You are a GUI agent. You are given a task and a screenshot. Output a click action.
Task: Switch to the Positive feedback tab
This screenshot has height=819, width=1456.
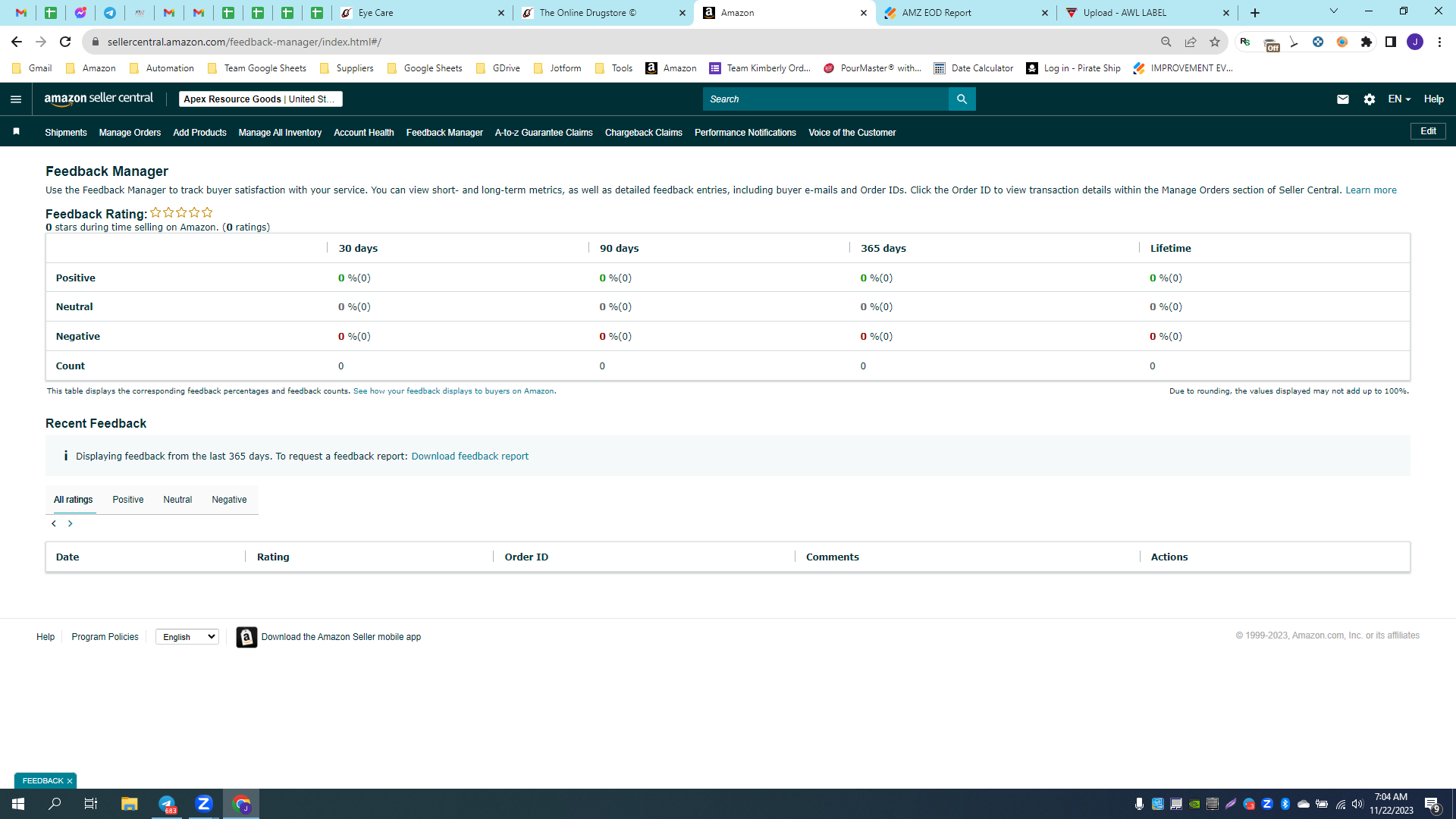[x=128, y=500]
